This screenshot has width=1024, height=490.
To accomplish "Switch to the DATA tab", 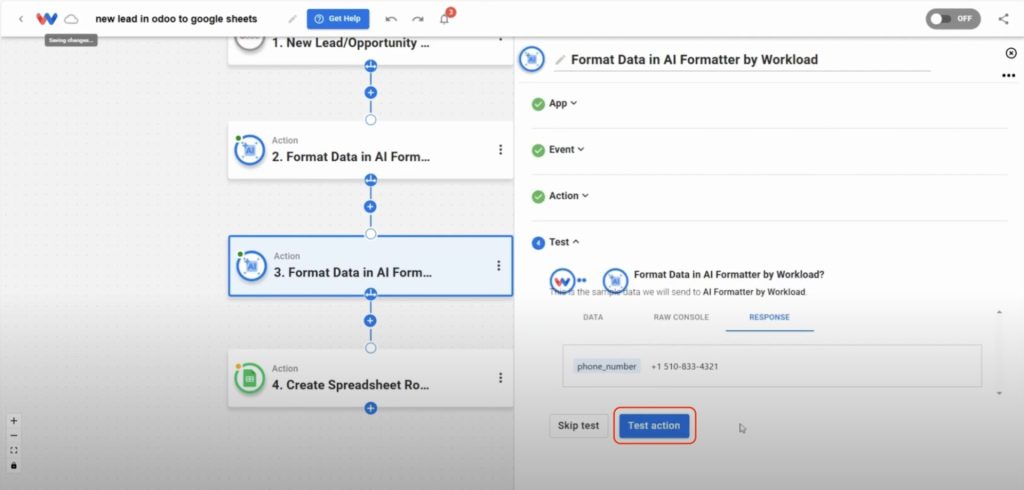I will point(593,317).
